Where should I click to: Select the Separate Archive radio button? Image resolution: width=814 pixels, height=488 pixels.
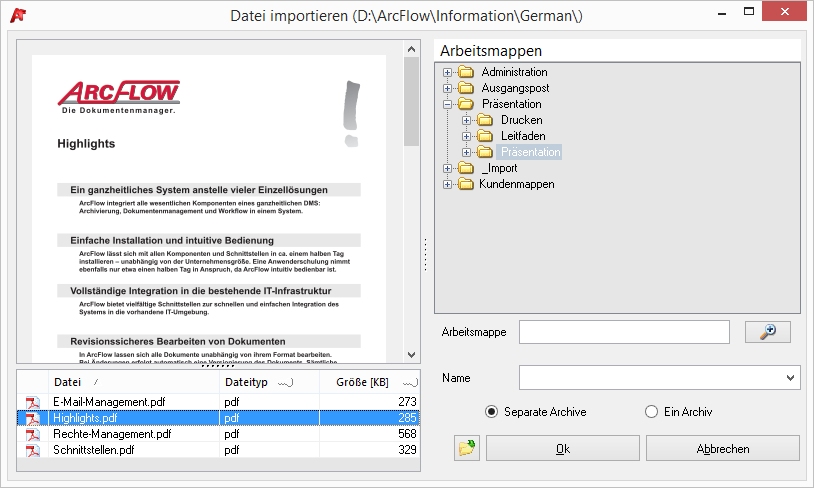pos(491,412)
